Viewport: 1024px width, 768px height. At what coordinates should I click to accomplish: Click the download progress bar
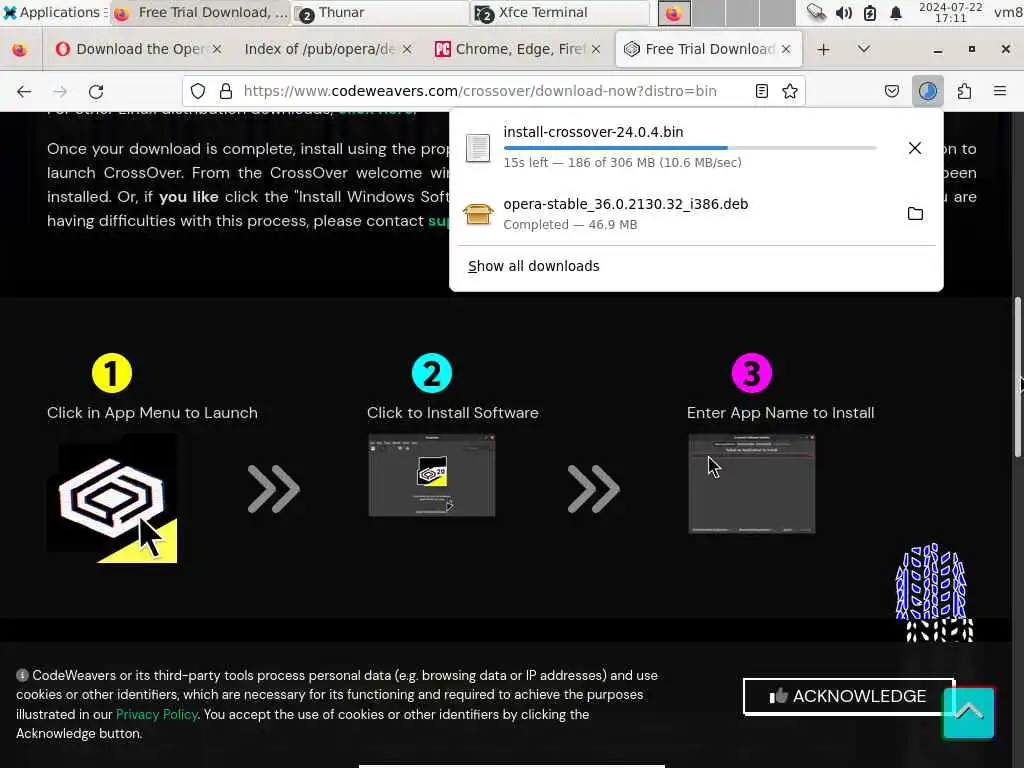[x=690, y=148]
